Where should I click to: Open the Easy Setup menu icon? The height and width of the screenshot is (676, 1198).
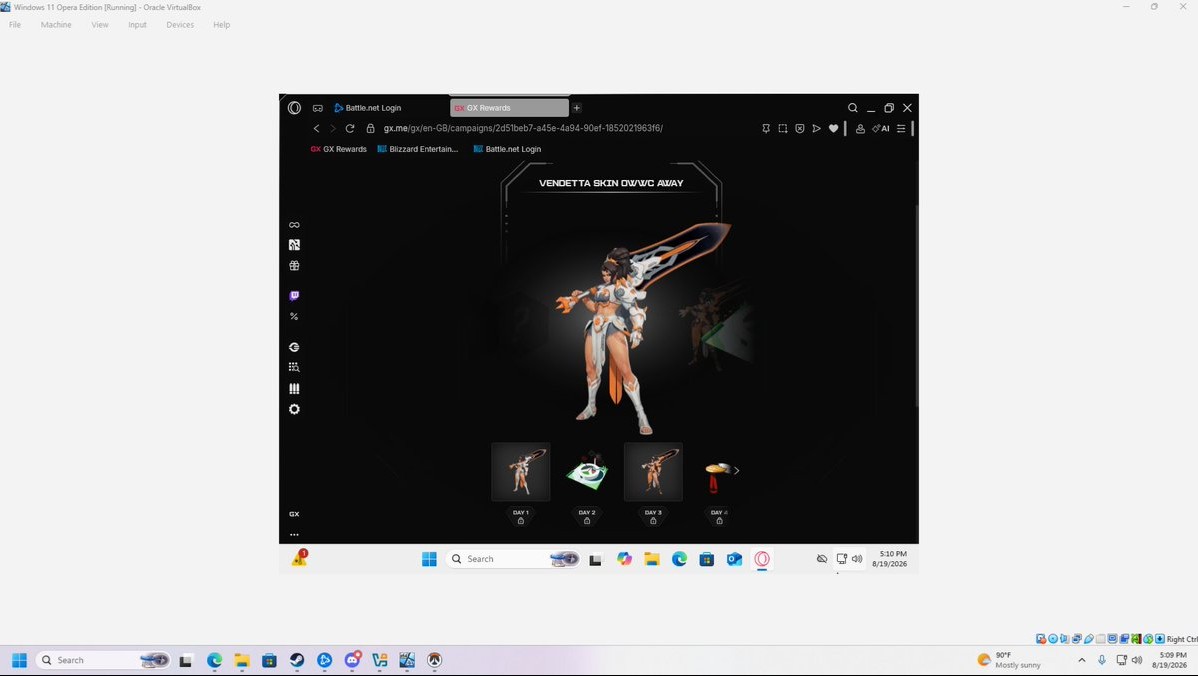[x=901, y=128]
